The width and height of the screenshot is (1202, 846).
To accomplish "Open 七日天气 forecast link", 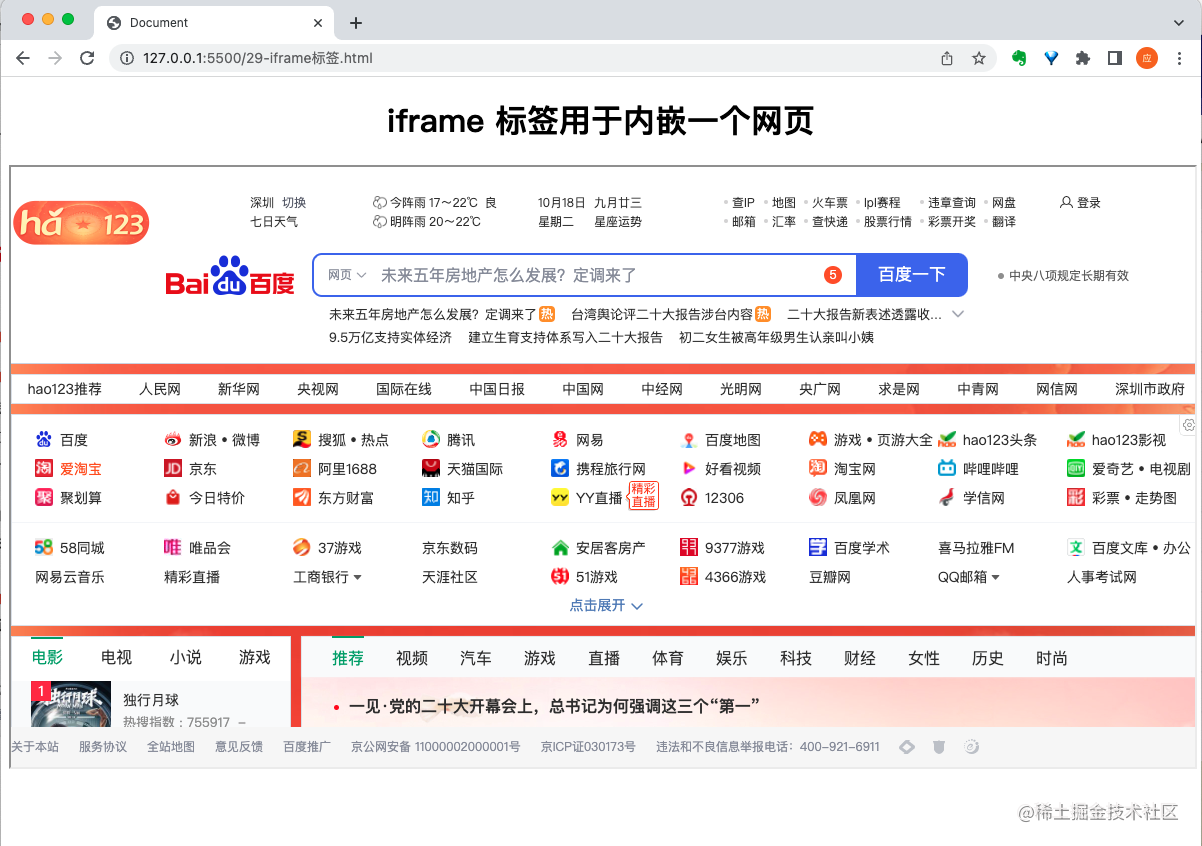I will point(274,222).
